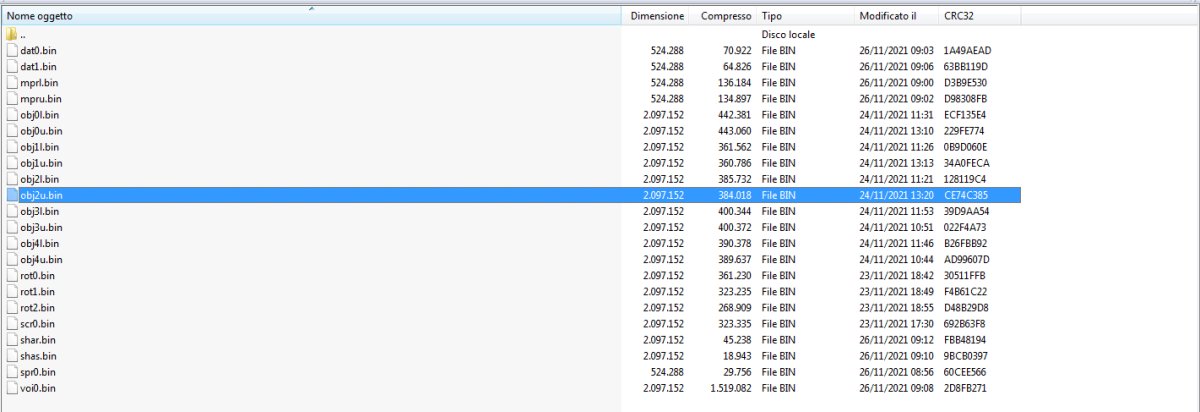Sort by Compresso column header

click(x=723, y=17)
